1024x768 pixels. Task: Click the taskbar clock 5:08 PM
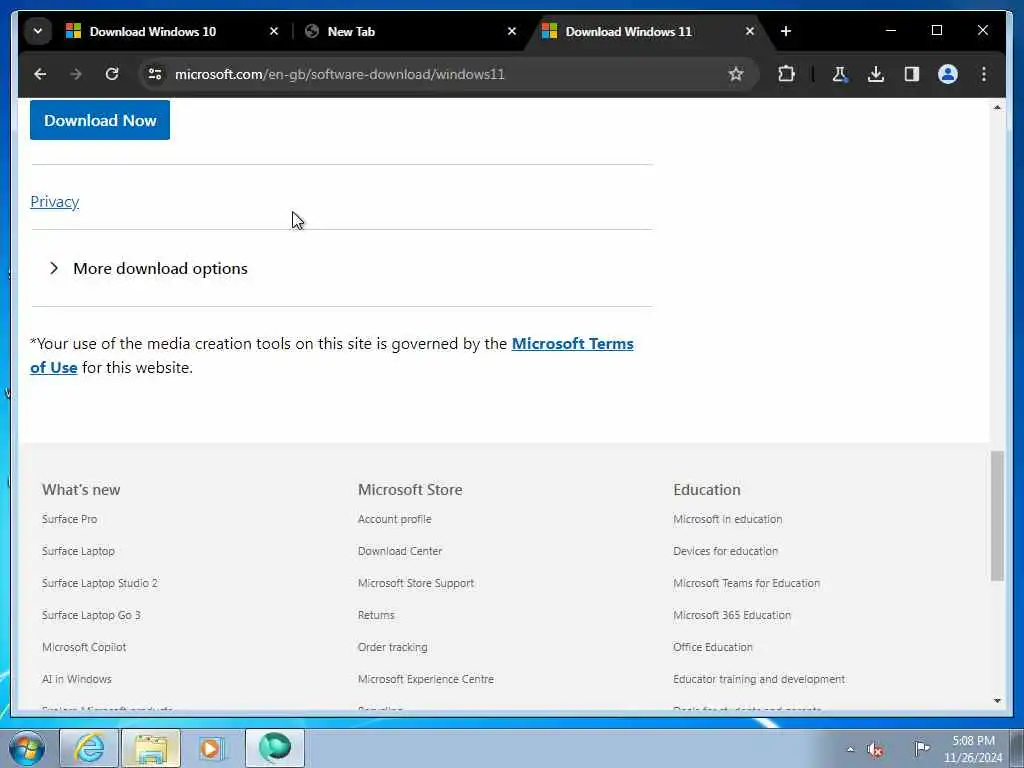click(973, 749)
